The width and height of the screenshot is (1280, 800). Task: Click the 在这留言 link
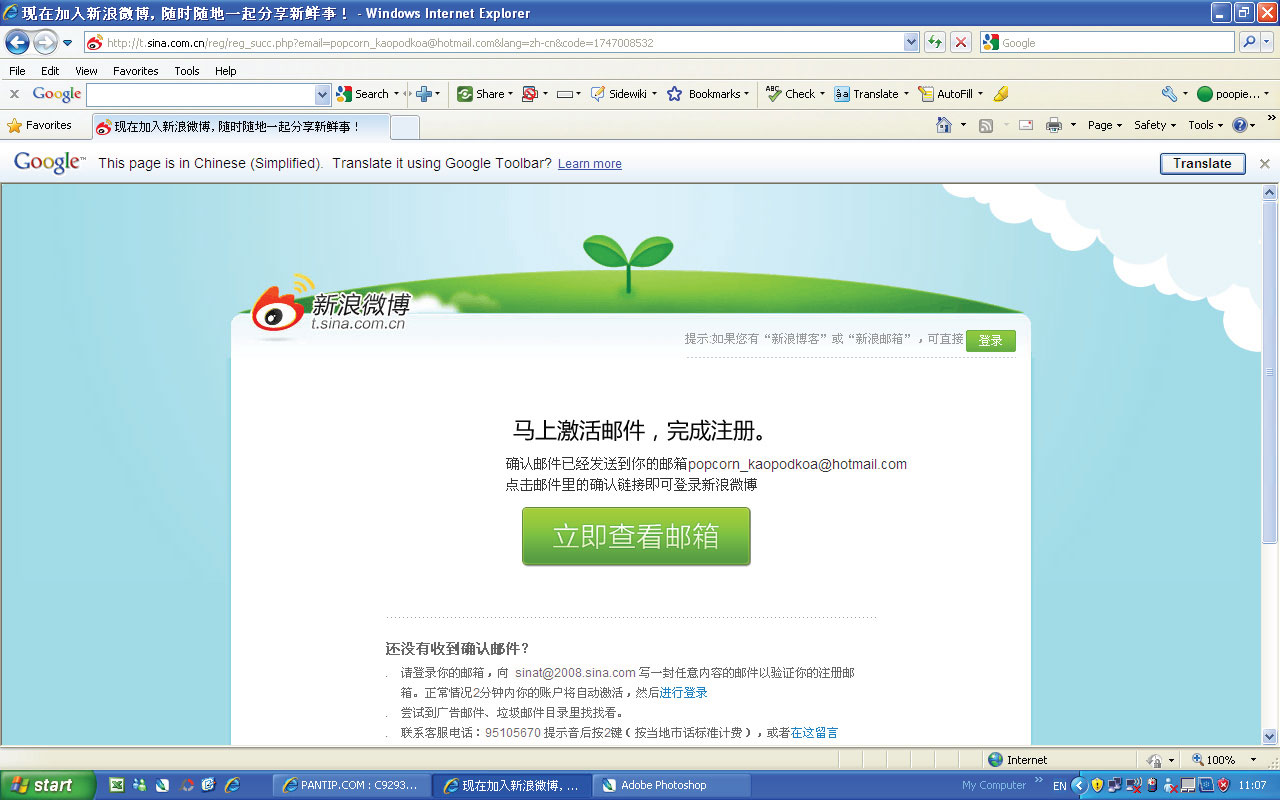point(814,733)
